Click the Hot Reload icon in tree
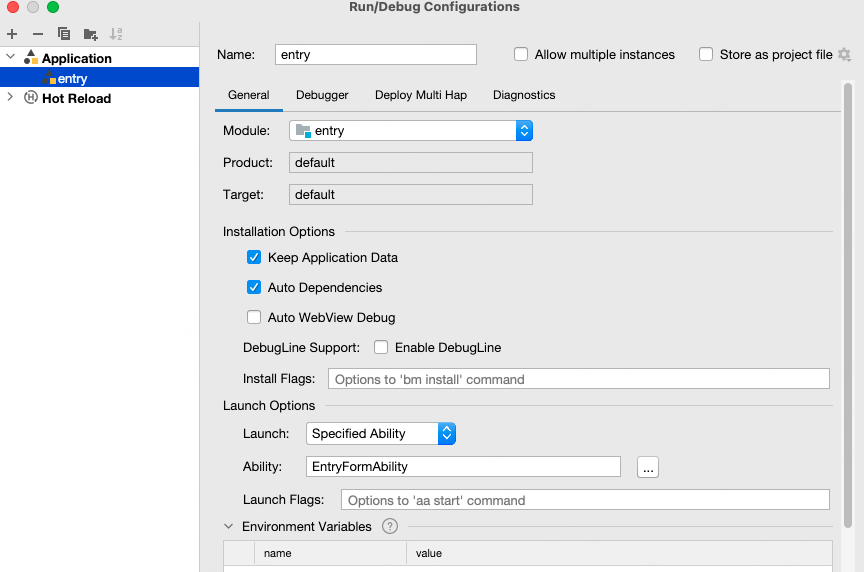The height and width of the screenshot is (572, 864). click(x=31, y=98)
